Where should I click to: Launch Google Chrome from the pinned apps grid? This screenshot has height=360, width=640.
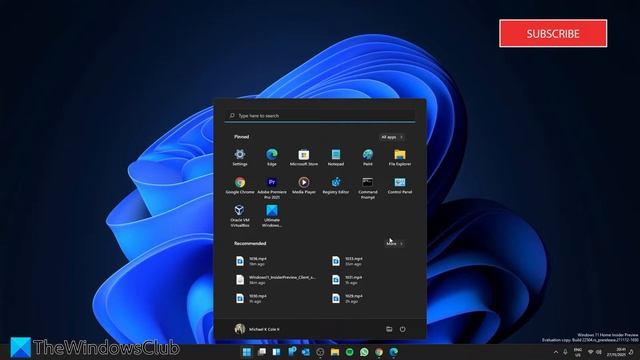pyautogui.click(x=240, y=185)
